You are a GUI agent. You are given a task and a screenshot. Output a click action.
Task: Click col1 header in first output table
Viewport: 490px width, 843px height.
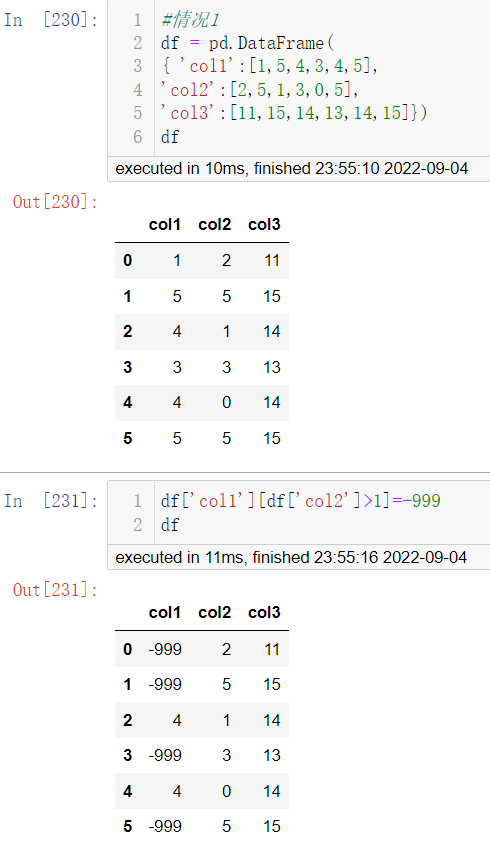click(x=165, y=224)
